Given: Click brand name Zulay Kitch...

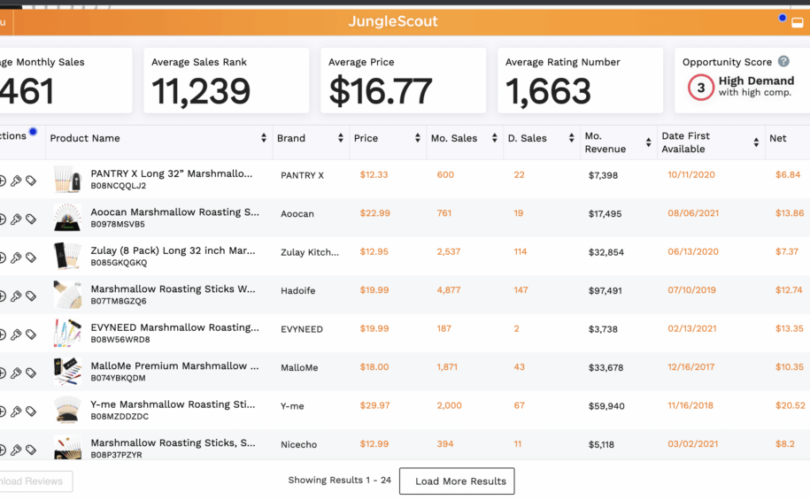Looking at the screenshot, I should (x=309, y=252).
